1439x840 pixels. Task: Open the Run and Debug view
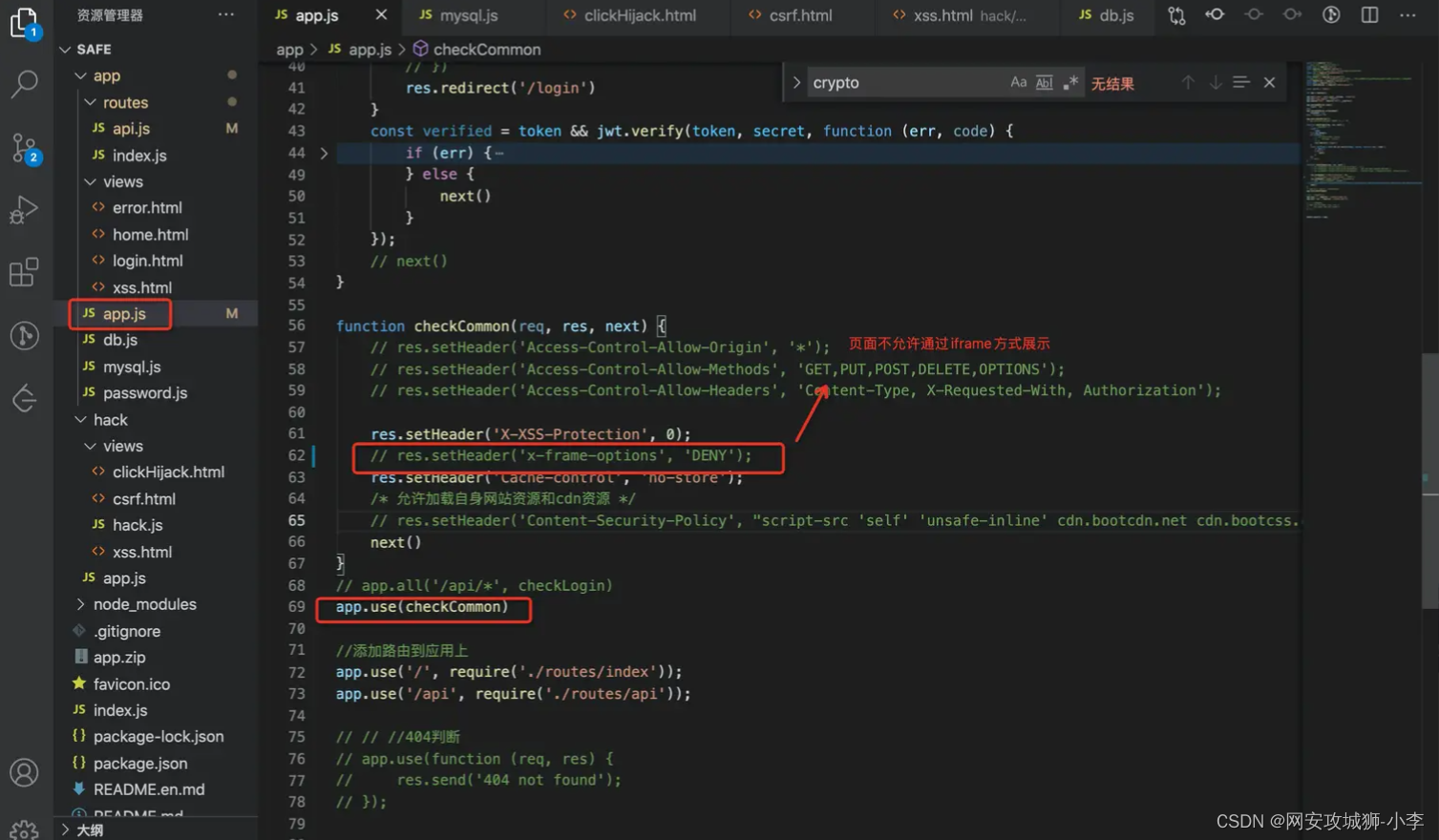click(24, 210)
